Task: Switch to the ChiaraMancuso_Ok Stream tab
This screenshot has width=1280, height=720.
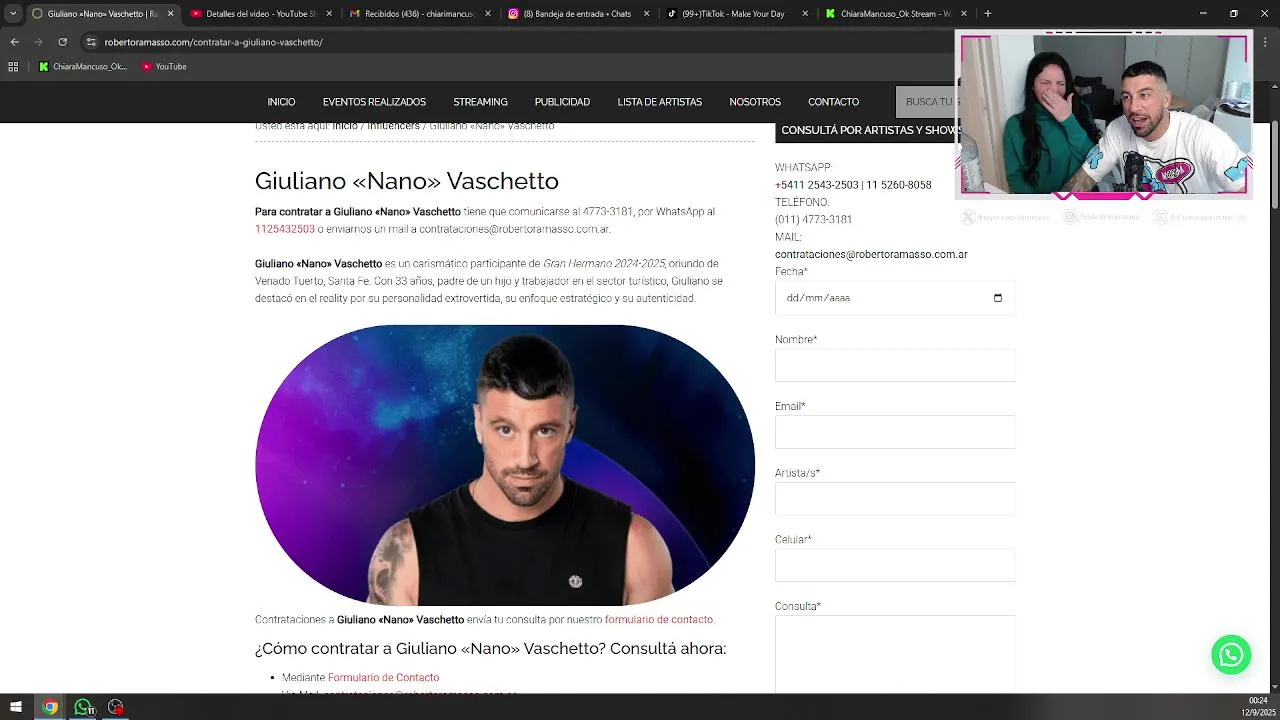Action: (895, 14)
